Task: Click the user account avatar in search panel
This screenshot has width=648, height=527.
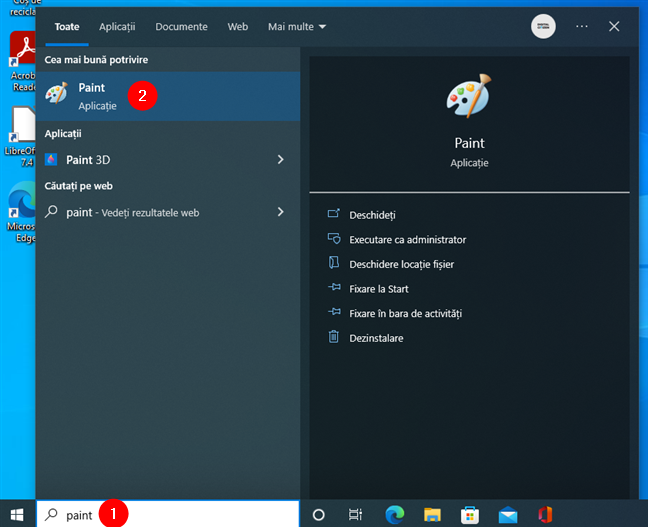Action: pos(543,26)
